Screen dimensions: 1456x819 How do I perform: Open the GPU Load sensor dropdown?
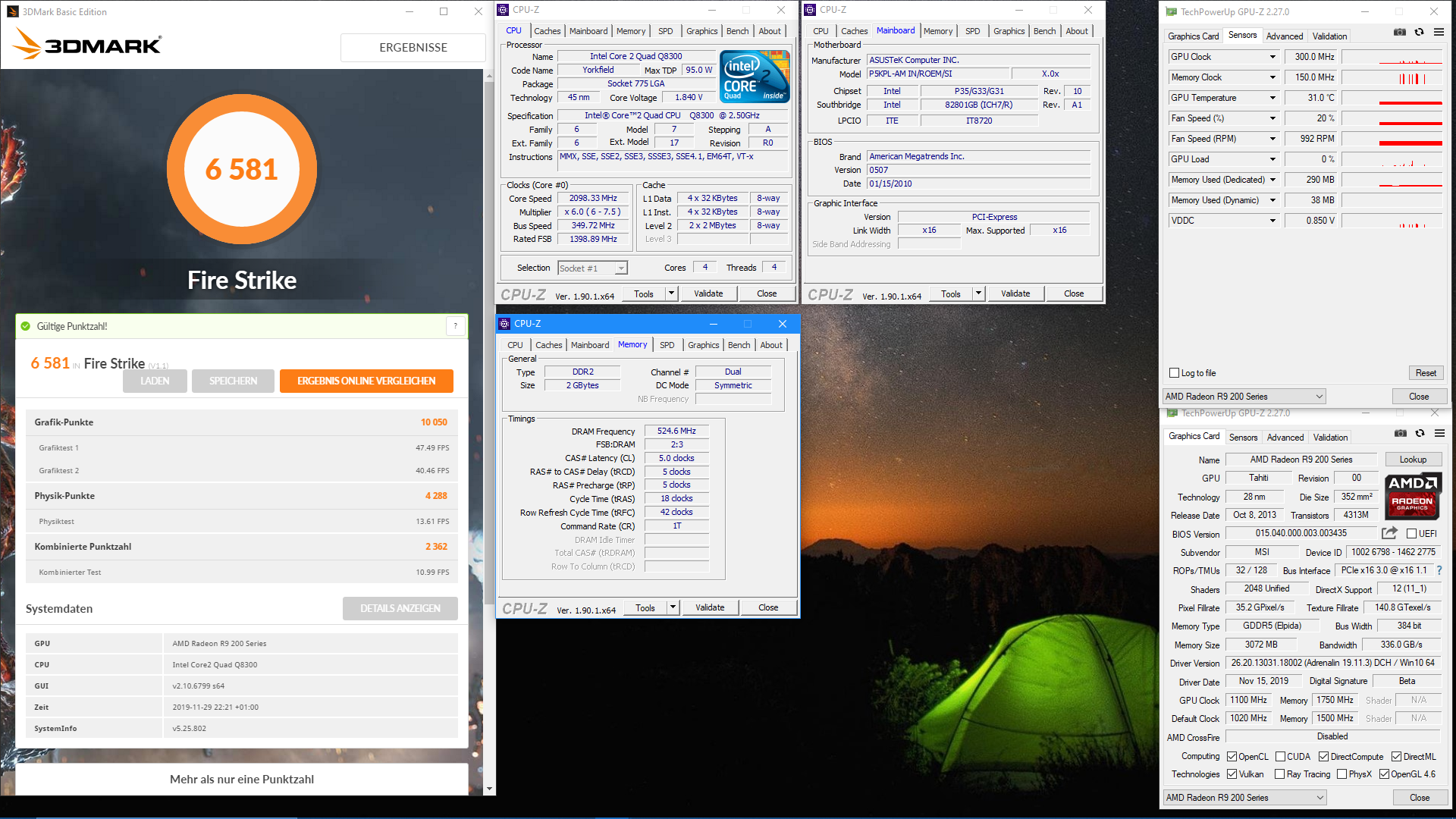[1272, 159]
